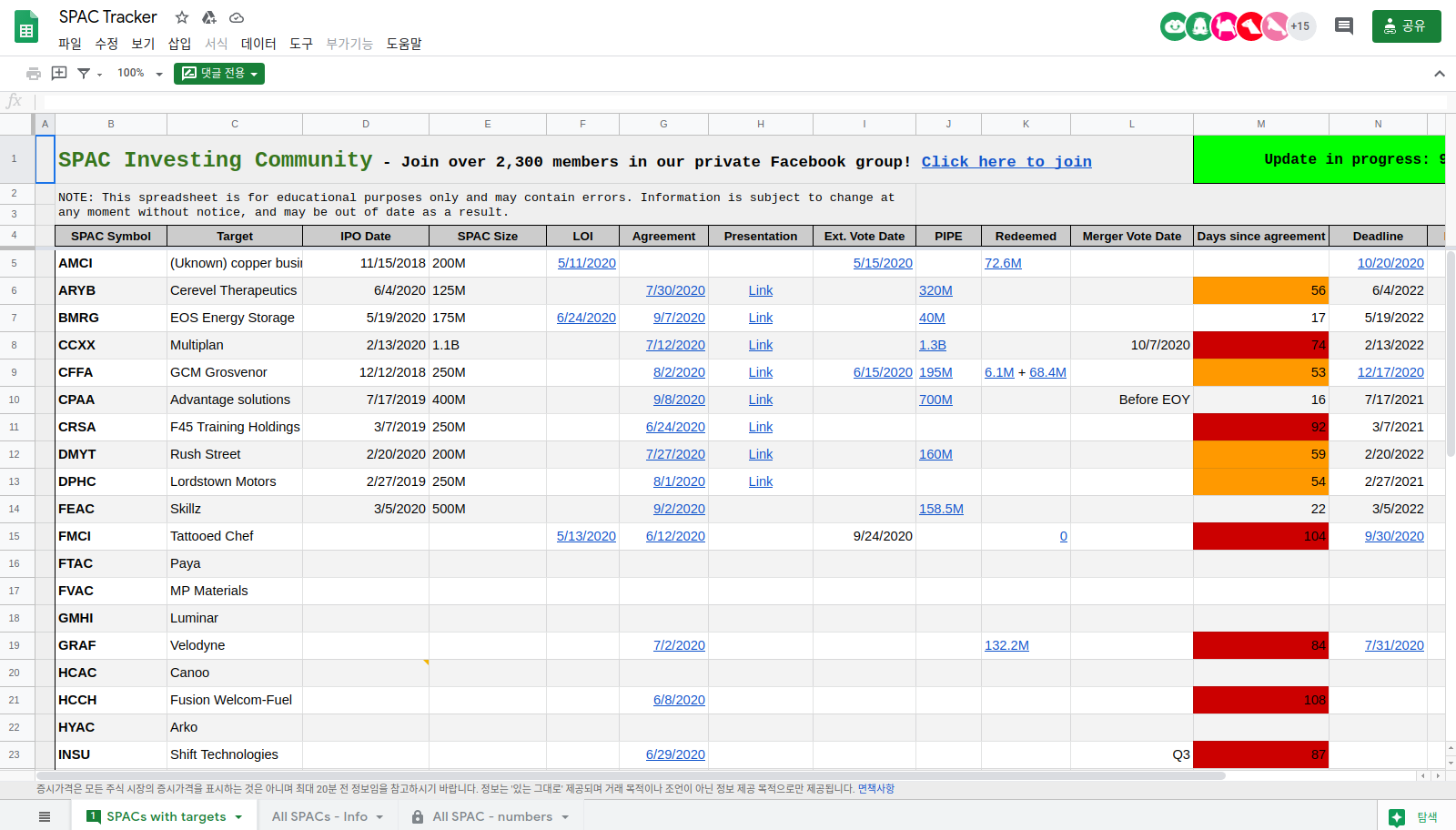Switch to the All SPACs - Info sheet
Screen dimensions: 1456x830
(x=319, y=817)
